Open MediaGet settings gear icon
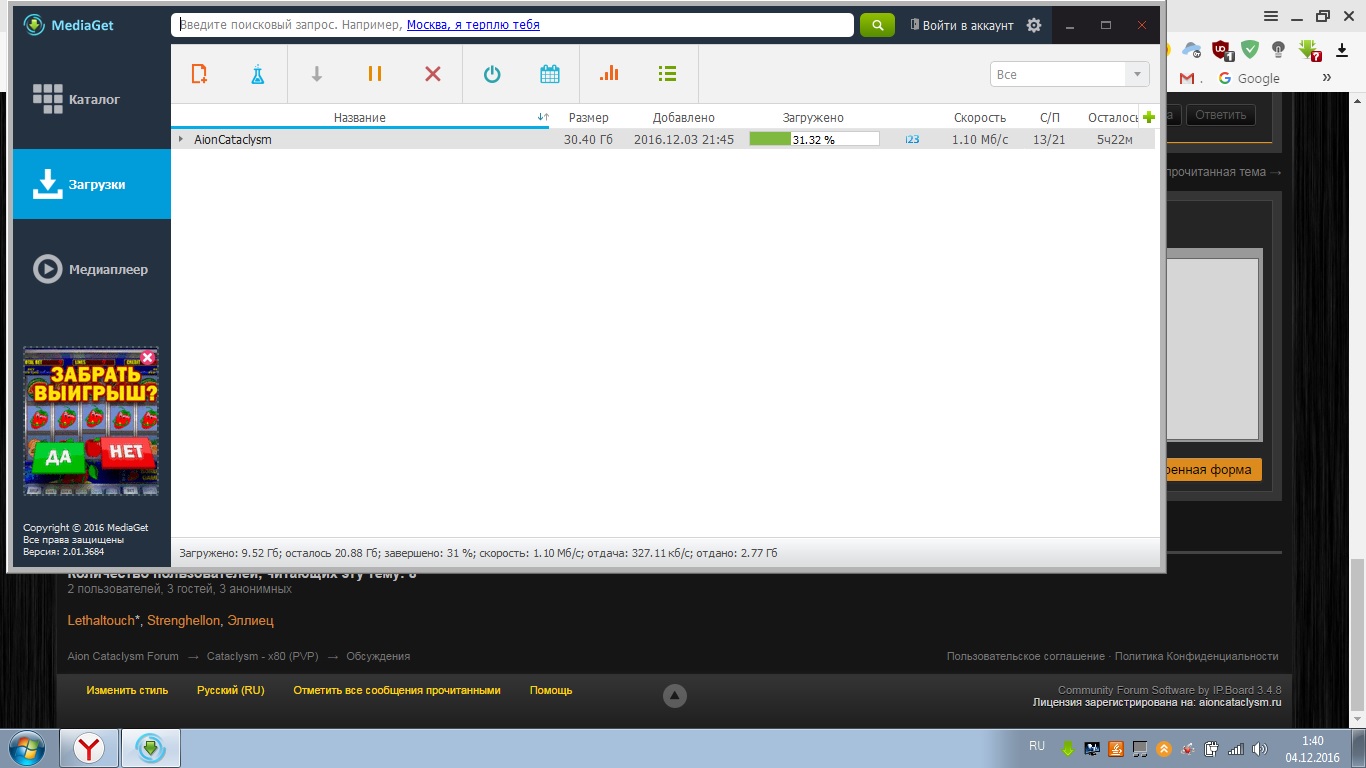 coord(1034,25)
